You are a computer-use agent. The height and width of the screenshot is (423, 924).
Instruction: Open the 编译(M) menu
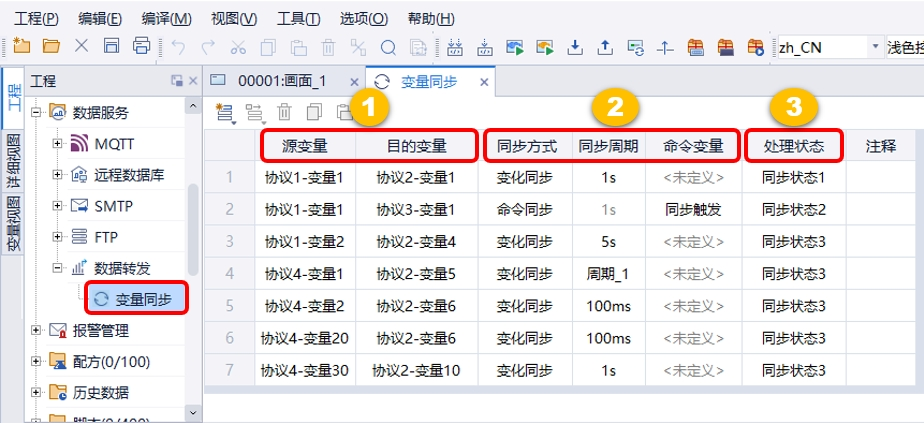pyautogui.click(x=167, y=19)
